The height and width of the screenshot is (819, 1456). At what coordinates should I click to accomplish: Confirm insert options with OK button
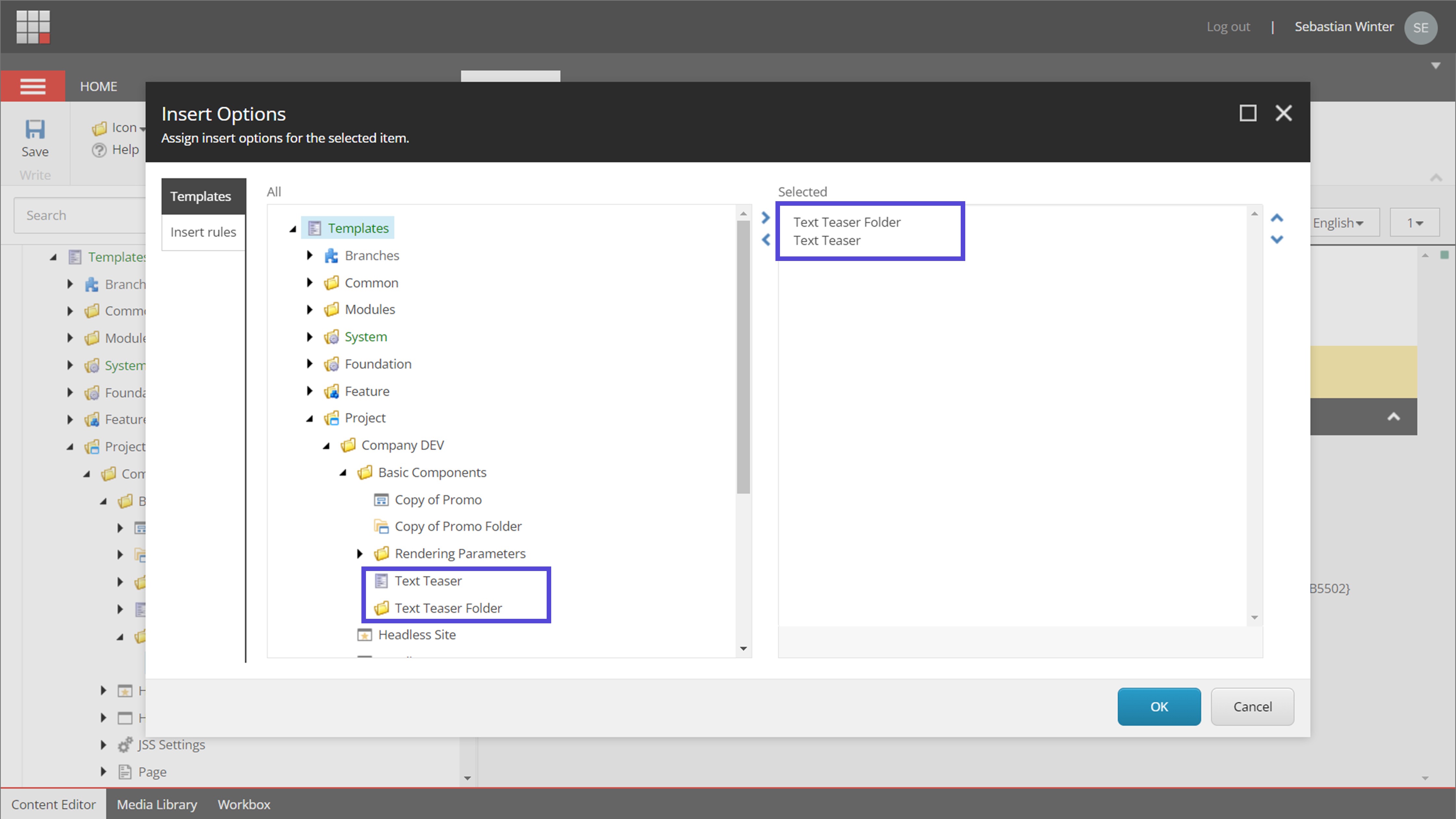pos(1159,707)
